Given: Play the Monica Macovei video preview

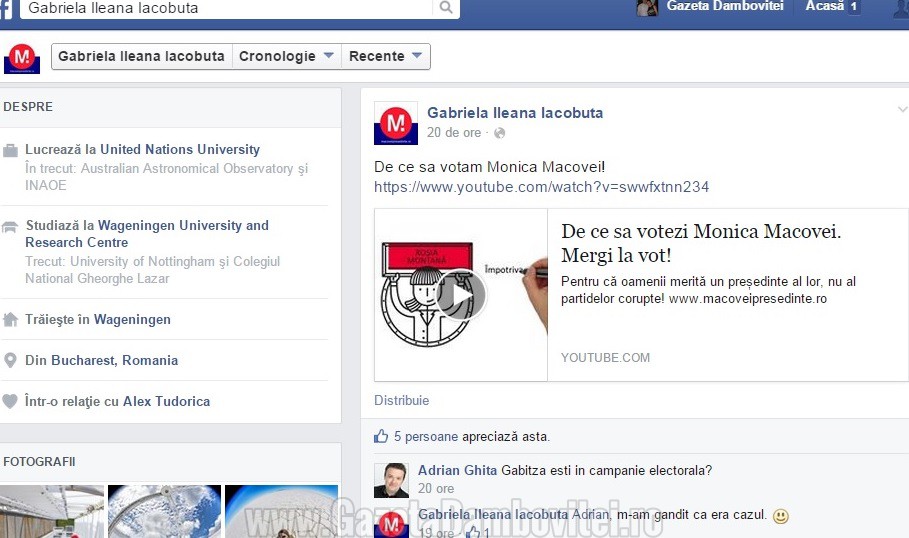Looking at the screenshot, I should point(460,295).
